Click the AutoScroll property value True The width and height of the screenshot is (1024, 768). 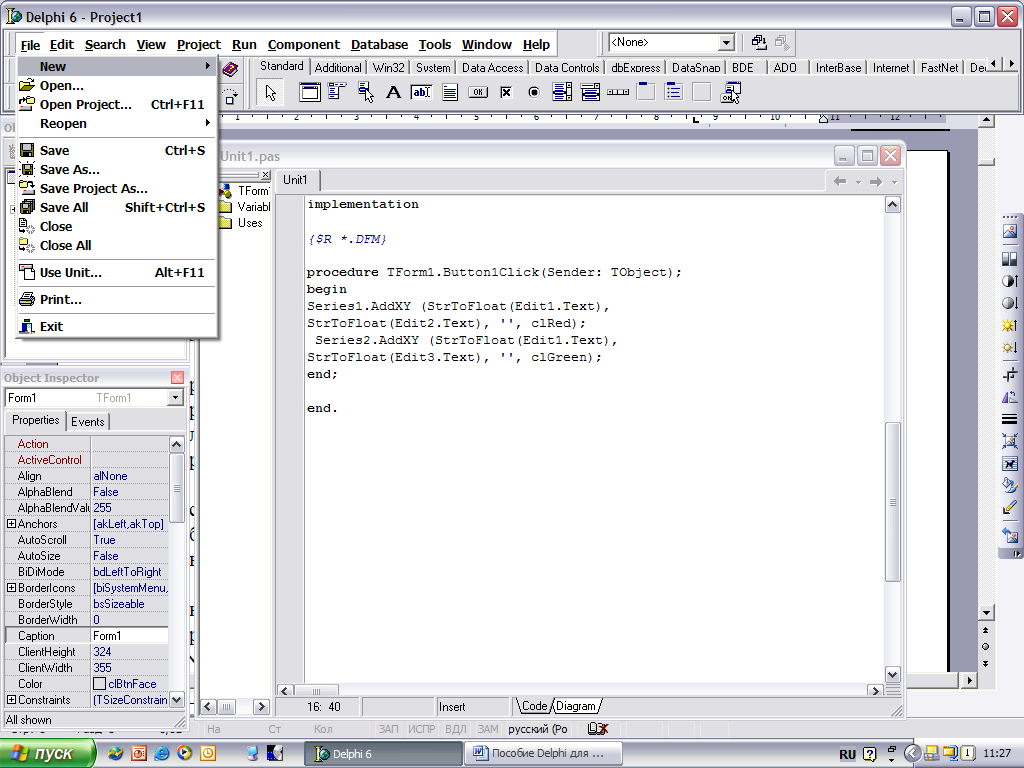[x=129, y=540]
